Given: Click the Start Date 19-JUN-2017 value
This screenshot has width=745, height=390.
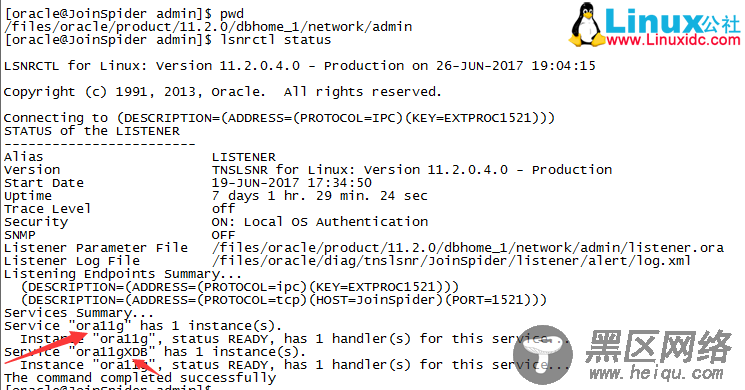Looking at the screenshot, I should (x=292, y=183).
